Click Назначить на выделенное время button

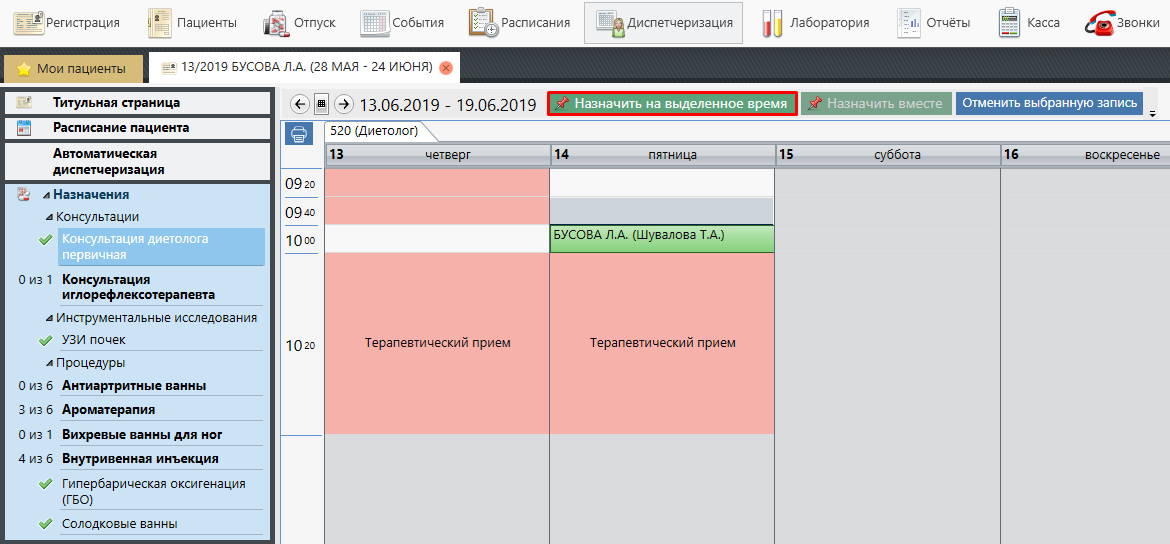(x=672, y=104)
